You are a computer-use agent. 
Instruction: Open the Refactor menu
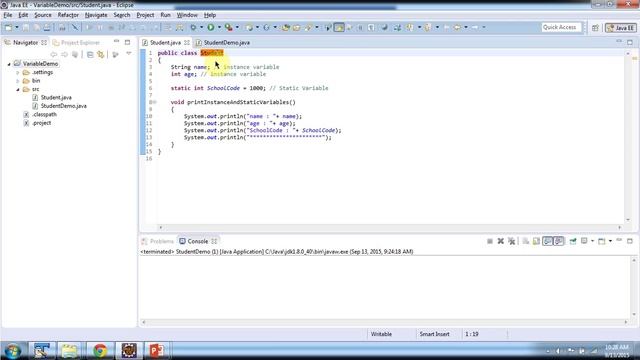tap(68, 15)
